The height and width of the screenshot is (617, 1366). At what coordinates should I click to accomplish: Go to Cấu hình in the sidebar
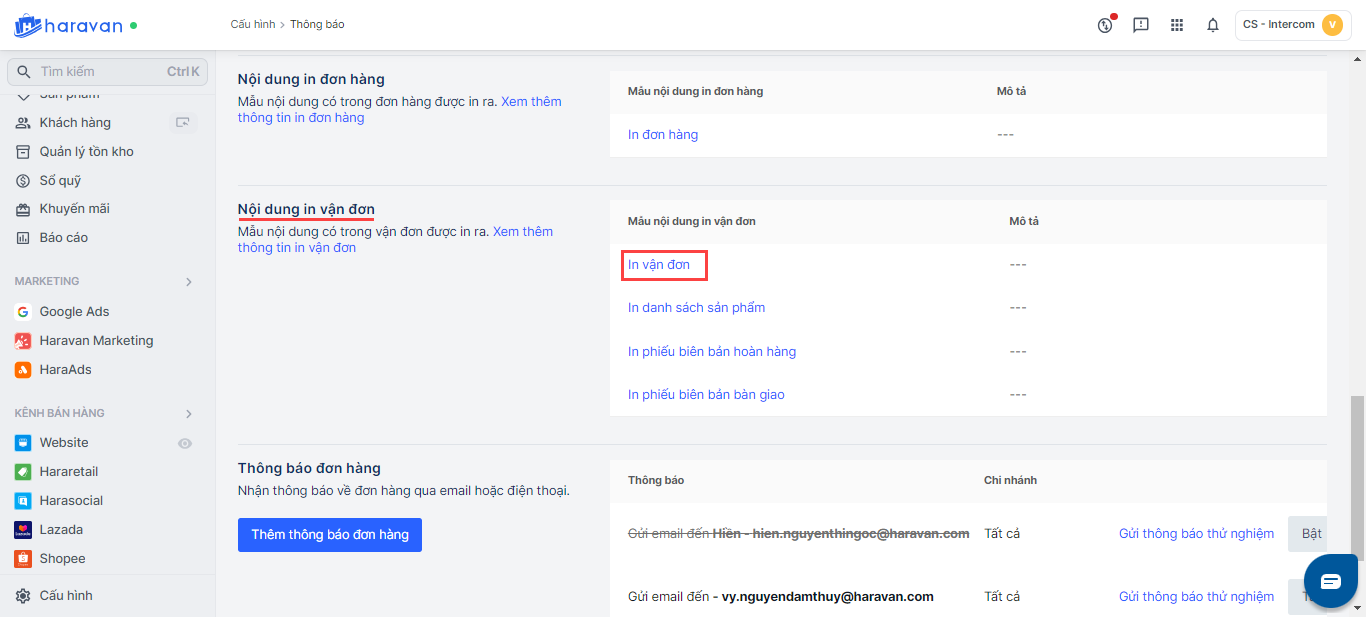pyautogui.click(x=66, y=596)
